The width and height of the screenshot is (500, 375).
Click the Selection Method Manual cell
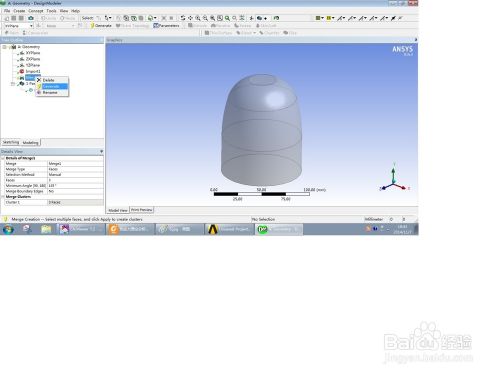click(75, 174)
